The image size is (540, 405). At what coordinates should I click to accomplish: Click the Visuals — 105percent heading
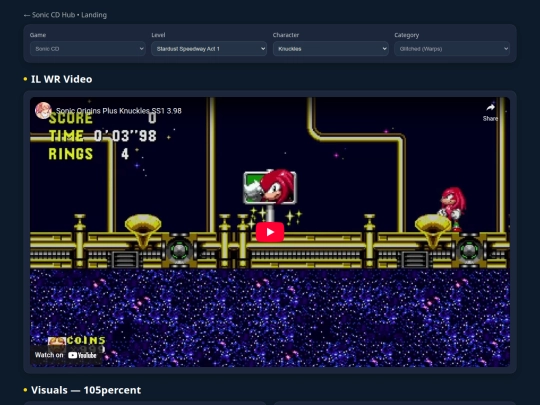click(86, 390)
